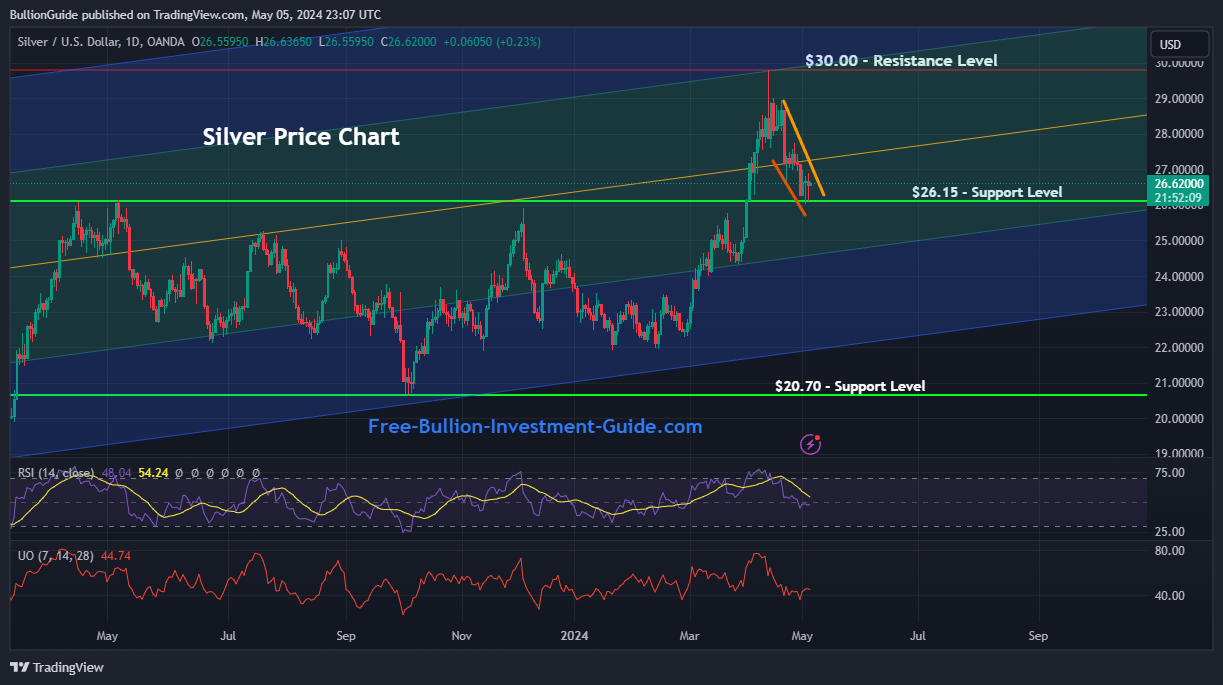Click the 29.00000 price axis label
1223x685 pixels.
1178,99
